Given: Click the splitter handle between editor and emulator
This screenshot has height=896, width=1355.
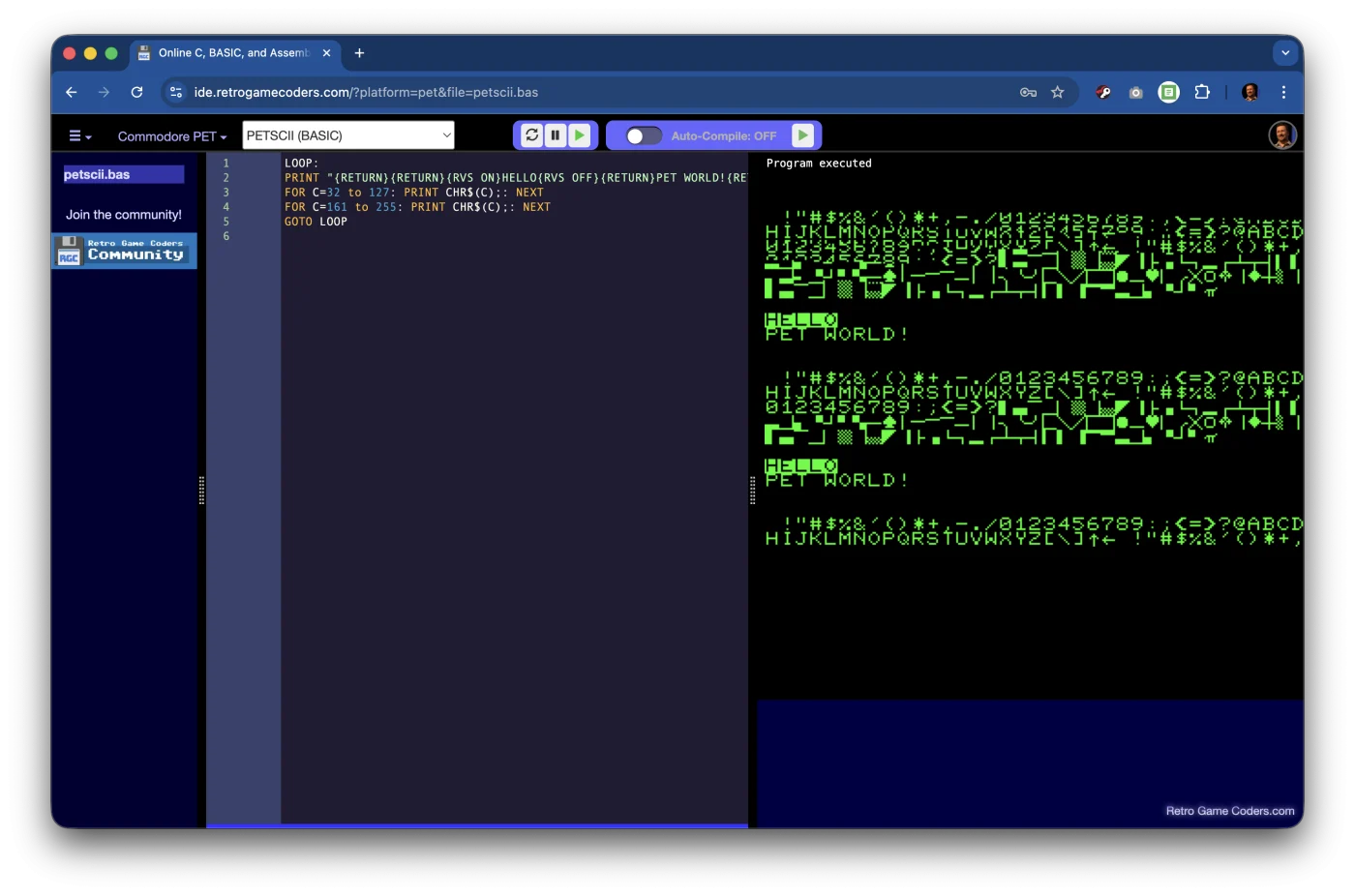Looking at the screenshot, I should pos(752,491).
